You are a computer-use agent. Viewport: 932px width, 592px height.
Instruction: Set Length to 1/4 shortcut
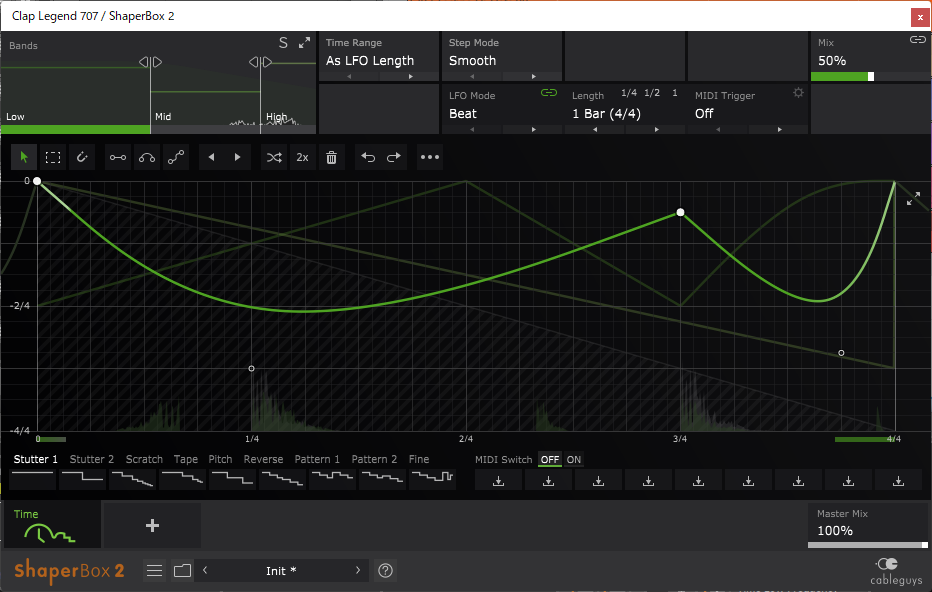point(629,93)
